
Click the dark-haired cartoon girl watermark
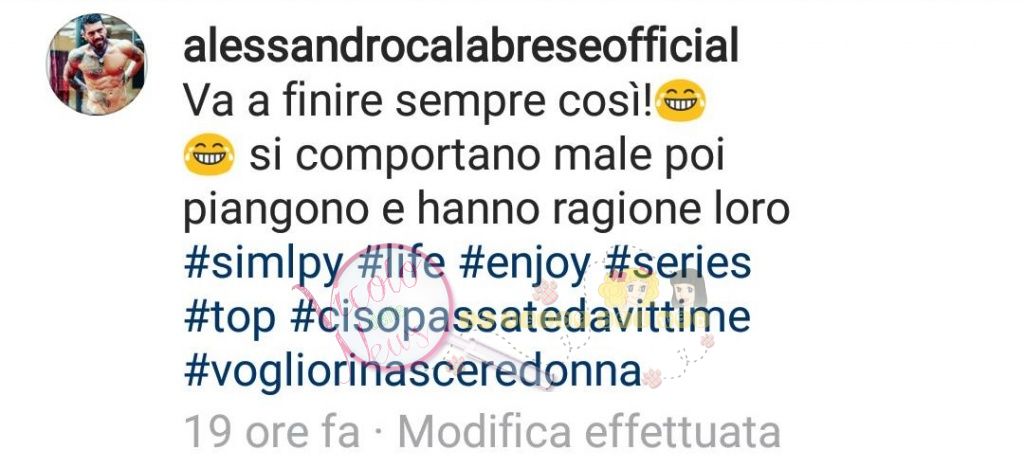coord(688,290)
